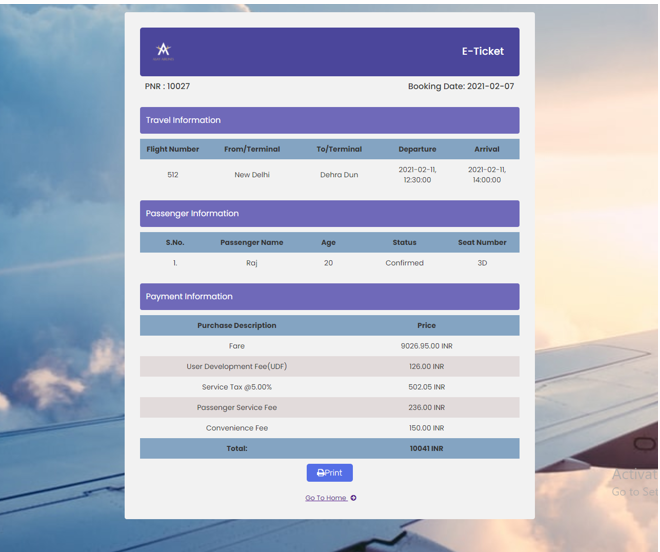Screen dimensions: 660x552
Task: Select seat number 3D cell
Action: point(482,263)
